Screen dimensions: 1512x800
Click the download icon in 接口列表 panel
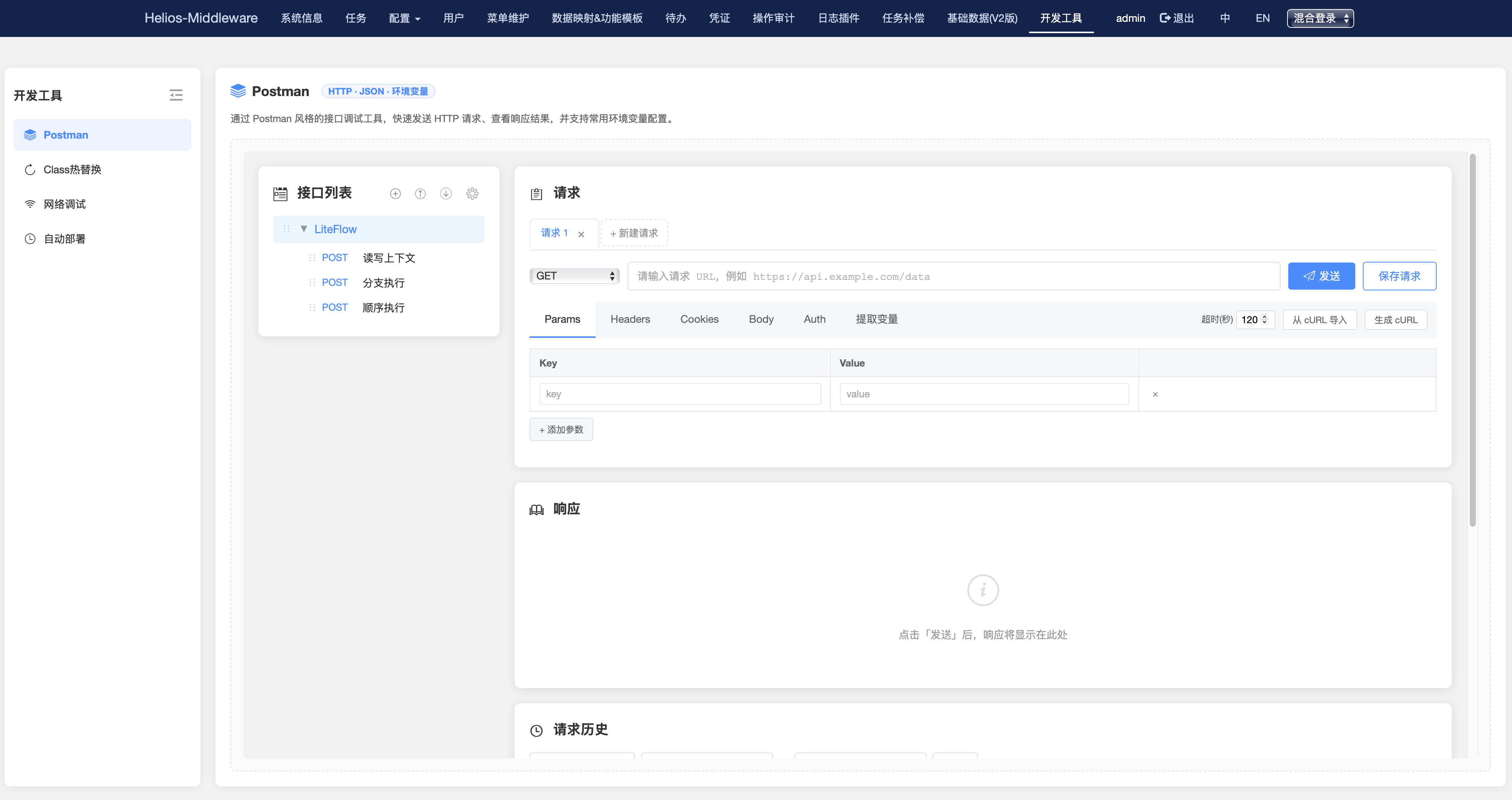point(446,193)
